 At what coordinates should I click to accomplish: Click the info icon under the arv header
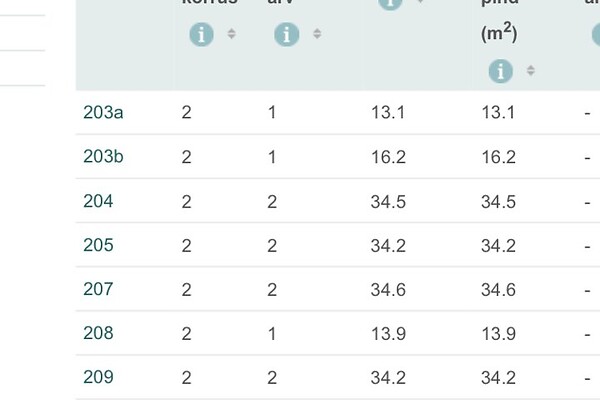(287, 35)
